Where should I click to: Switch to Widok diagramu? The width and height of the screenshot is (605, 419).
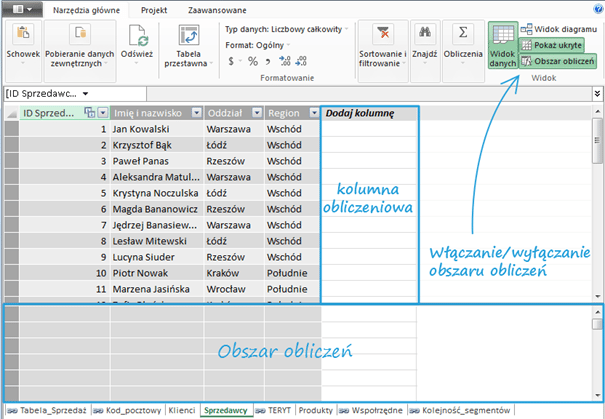tap(555, 29)
